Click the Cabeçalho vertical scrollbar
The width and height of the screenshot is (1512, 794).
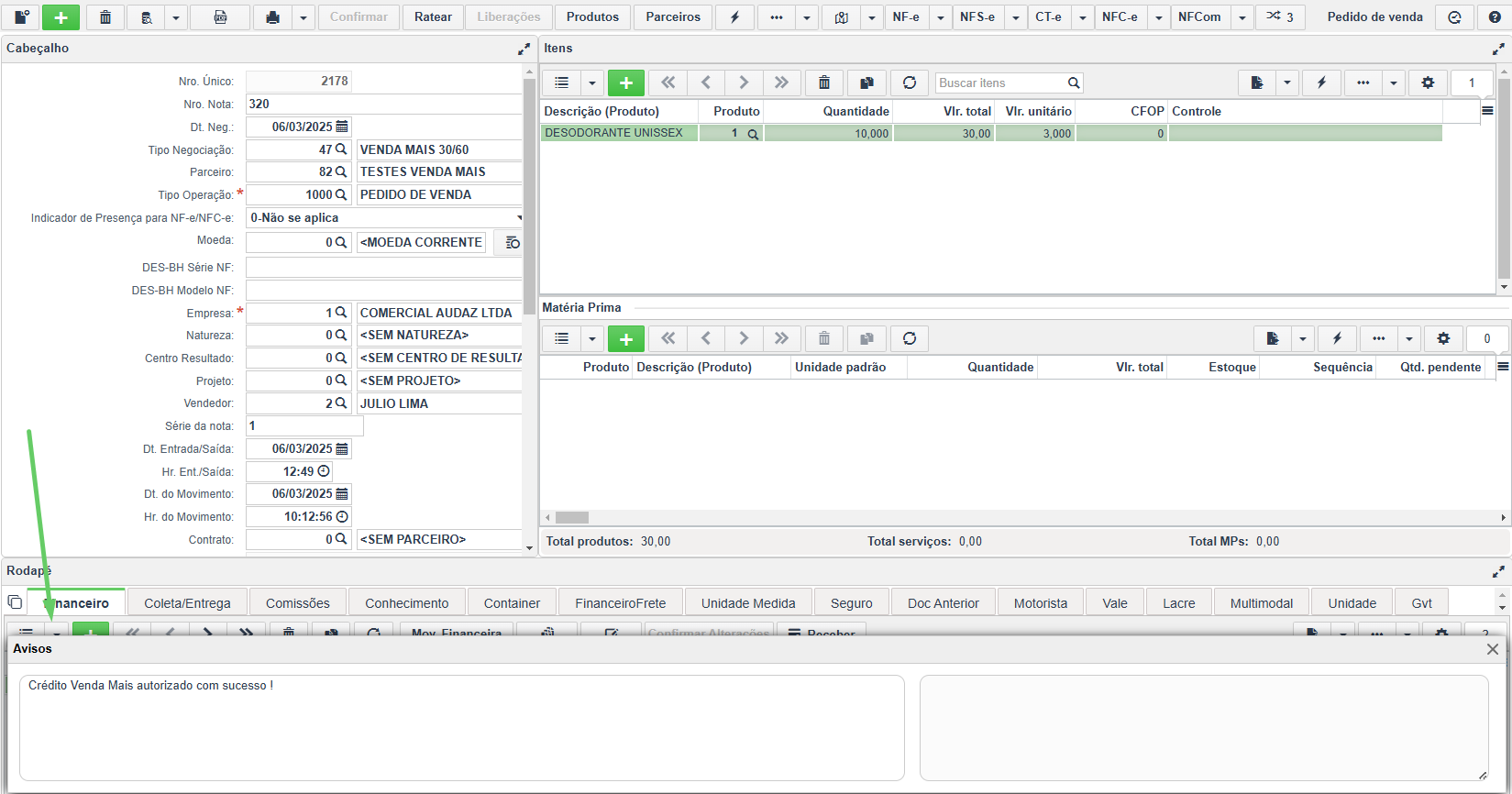[529, 310]
